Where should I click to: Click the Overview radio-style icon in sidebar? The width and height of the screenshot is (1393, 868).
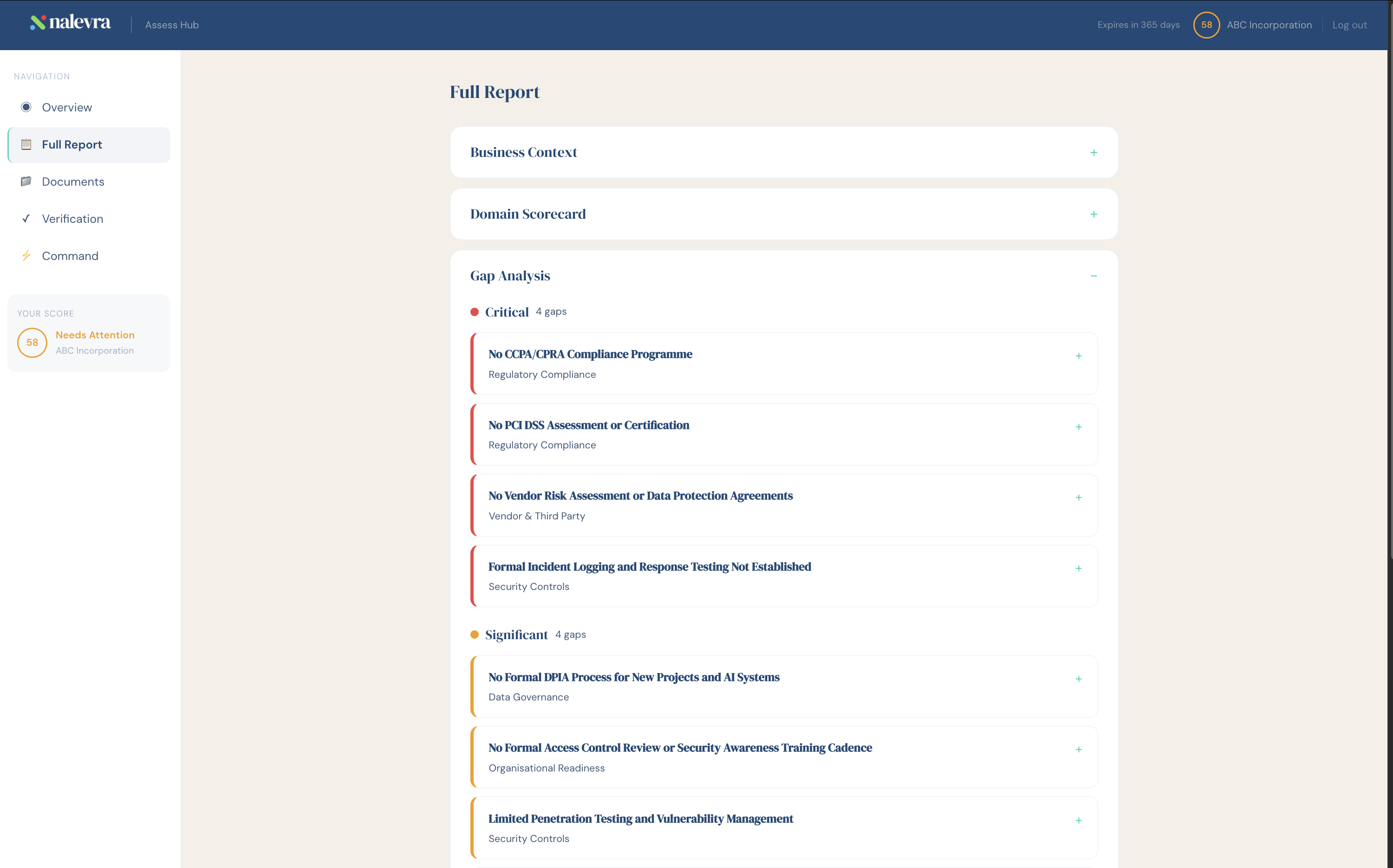click(26, 107)
